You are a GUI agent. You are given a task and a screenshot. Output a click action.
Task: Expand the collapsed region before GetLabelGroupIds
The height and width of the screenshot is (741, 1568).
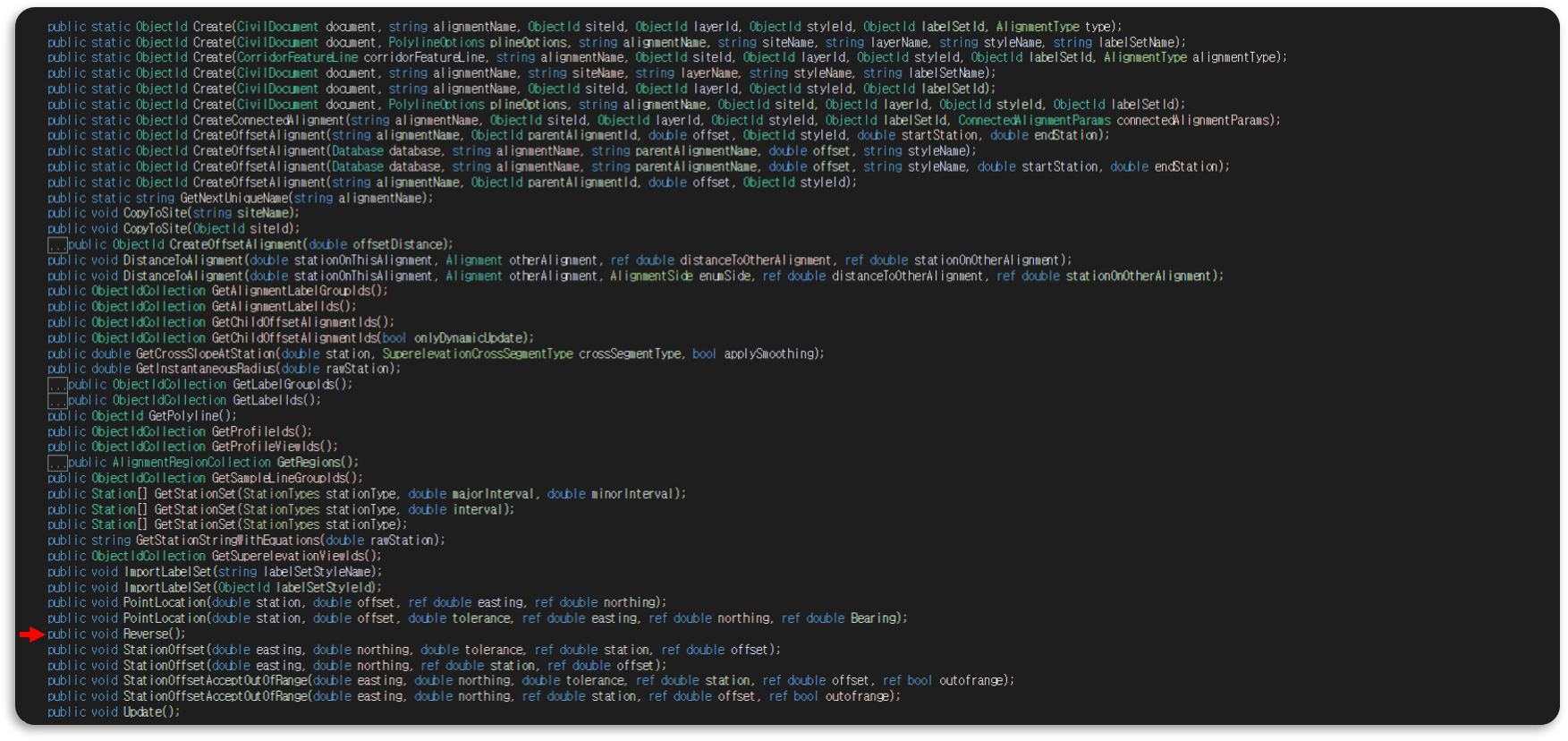pyautogui.click(x=57, y=385)
